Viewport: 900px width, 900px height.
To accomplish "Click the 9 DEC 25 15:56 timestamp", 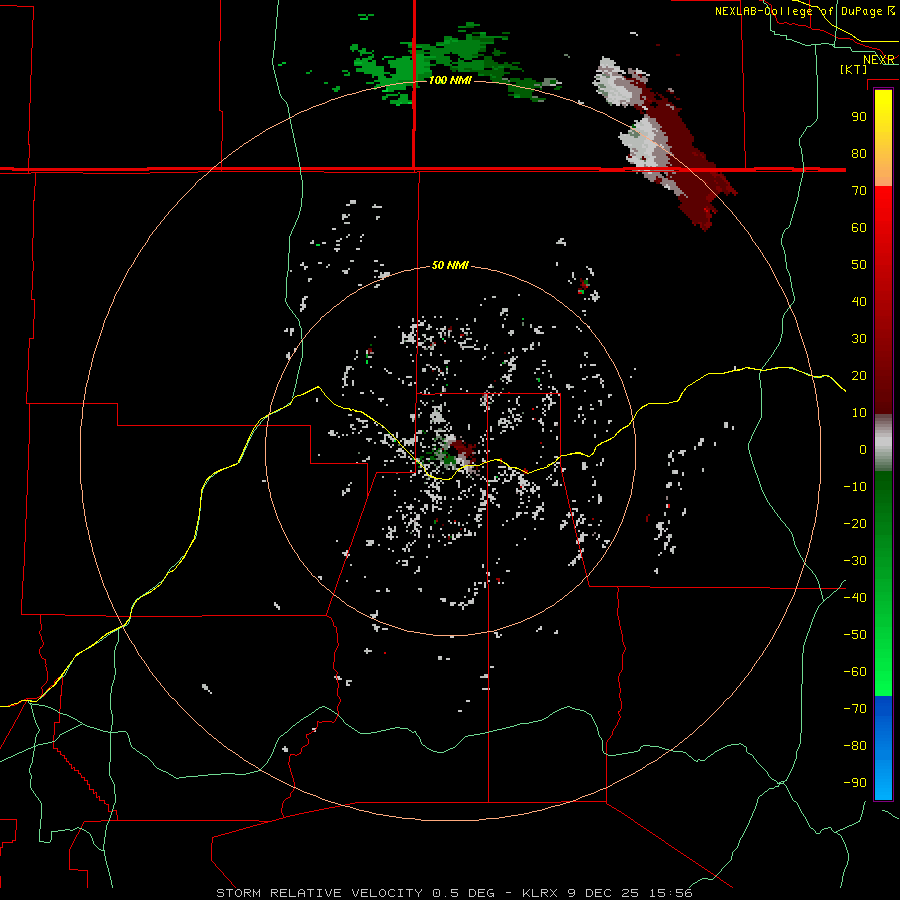I will 629,893.
